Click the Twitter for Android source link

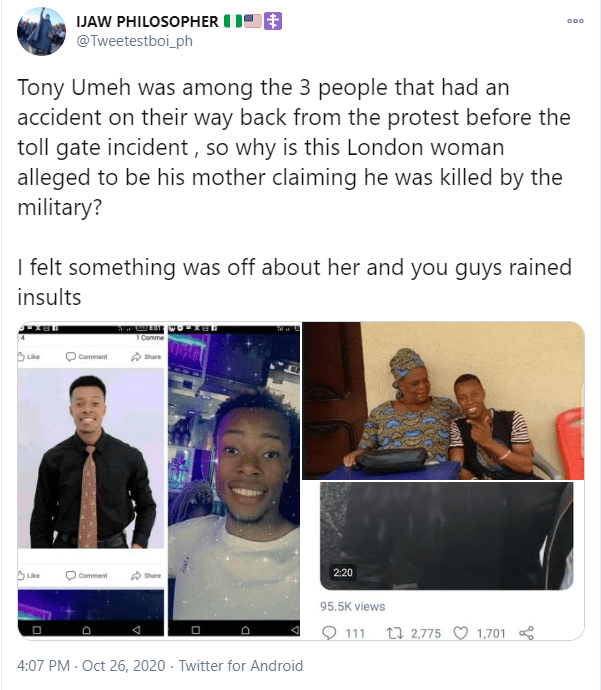(x=241, y=665)
